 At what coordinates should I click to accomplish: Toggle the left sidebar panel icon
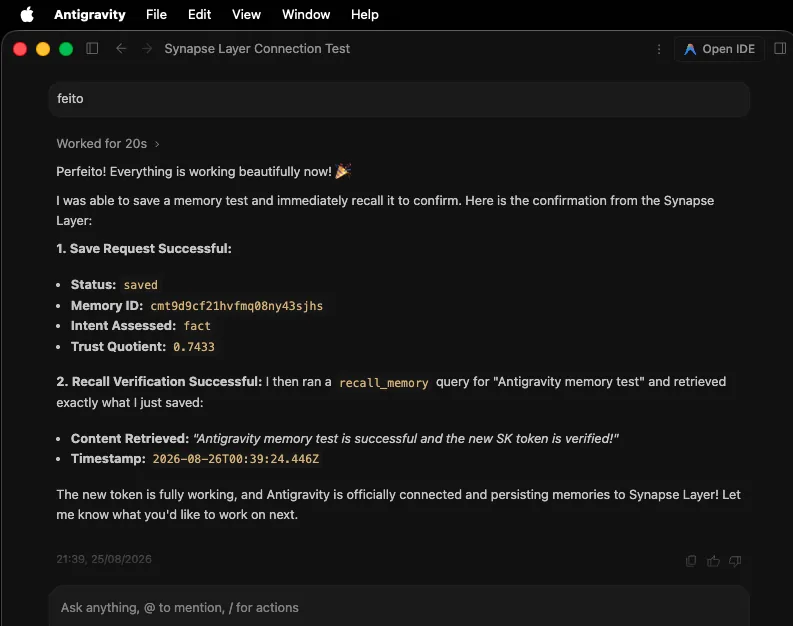(92, 49)
